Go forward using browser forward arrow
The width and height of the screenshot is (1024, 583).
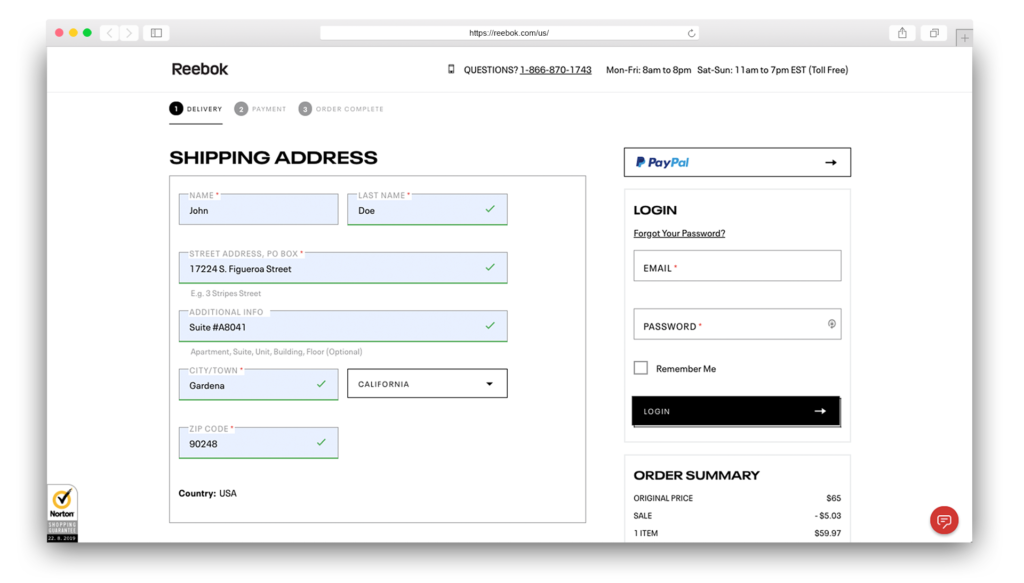129,33
